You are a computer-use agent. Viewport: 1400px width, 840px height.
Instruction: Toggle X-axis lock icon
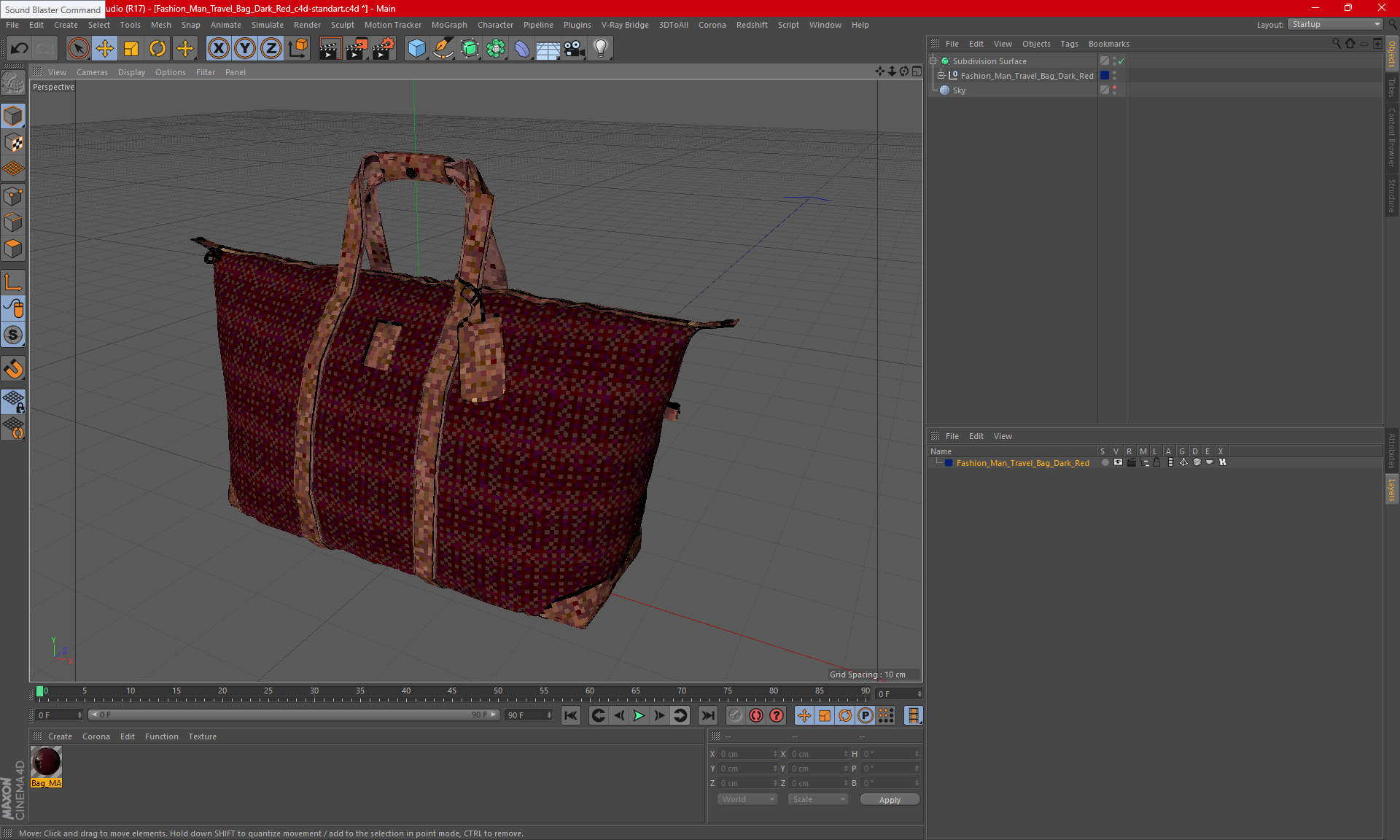[218, 49]
